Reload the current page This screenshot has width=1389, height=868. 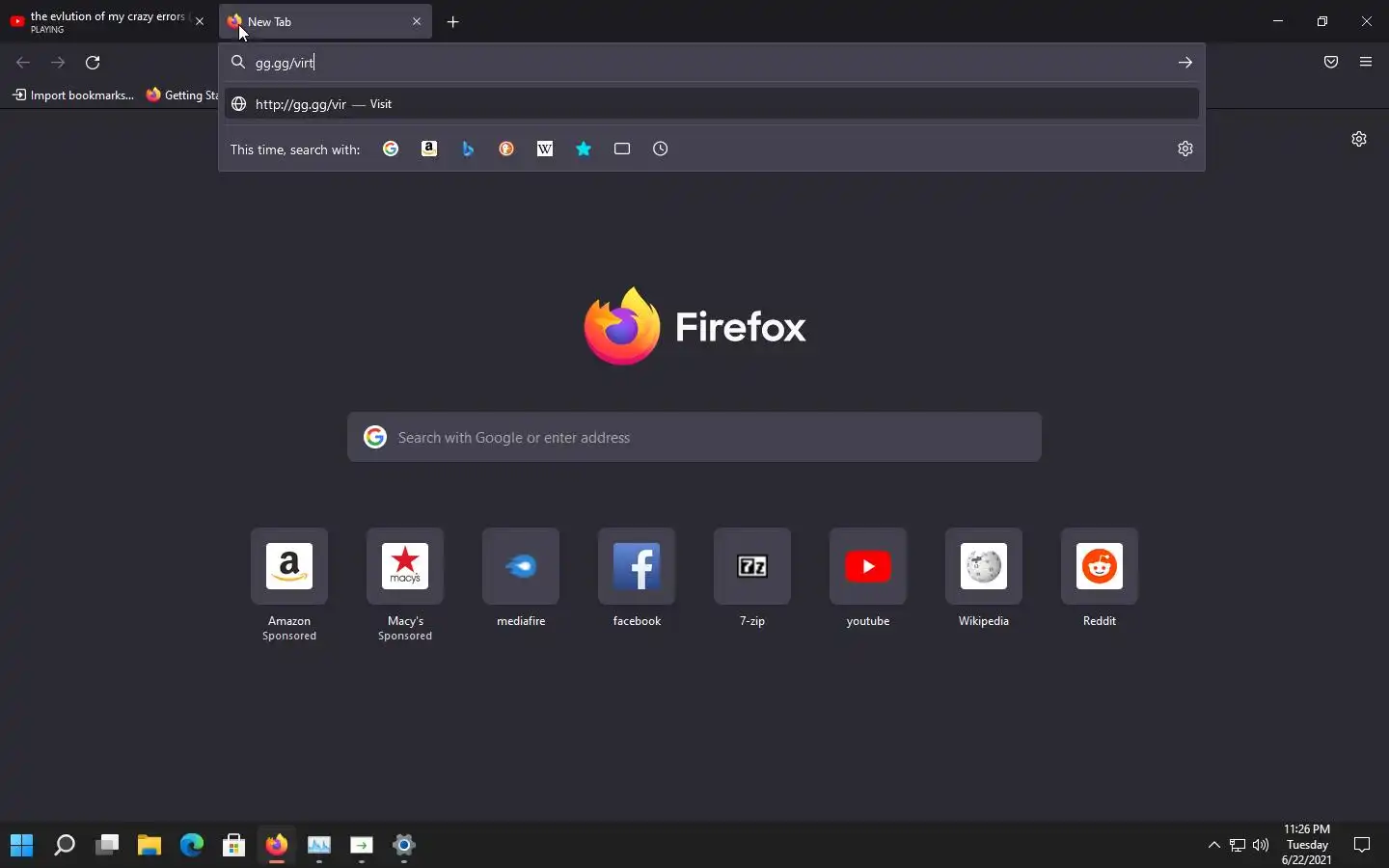[x=94, y=63]
